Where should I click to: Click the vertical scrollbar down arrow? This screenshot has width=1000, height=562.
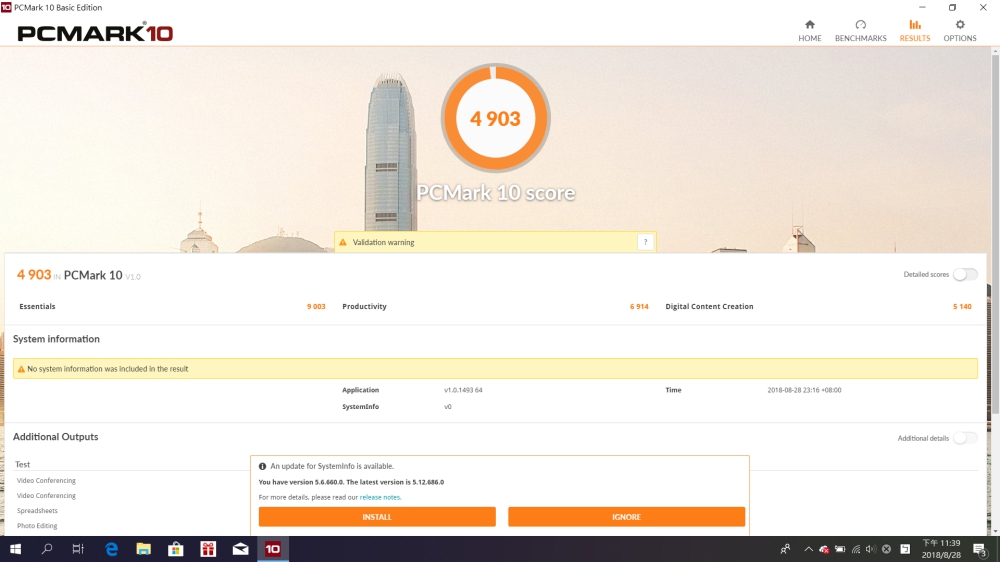coord(995,531)
